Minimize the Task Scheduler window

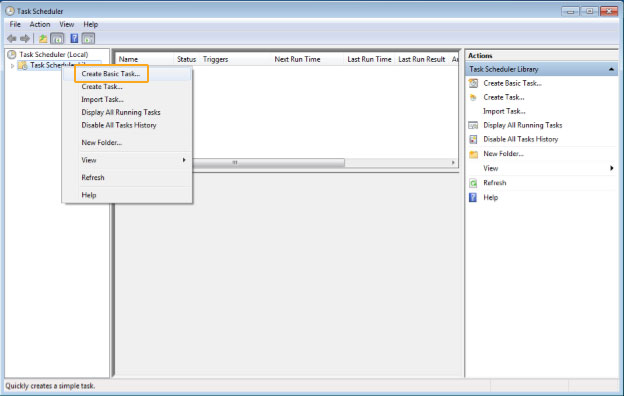570,11
